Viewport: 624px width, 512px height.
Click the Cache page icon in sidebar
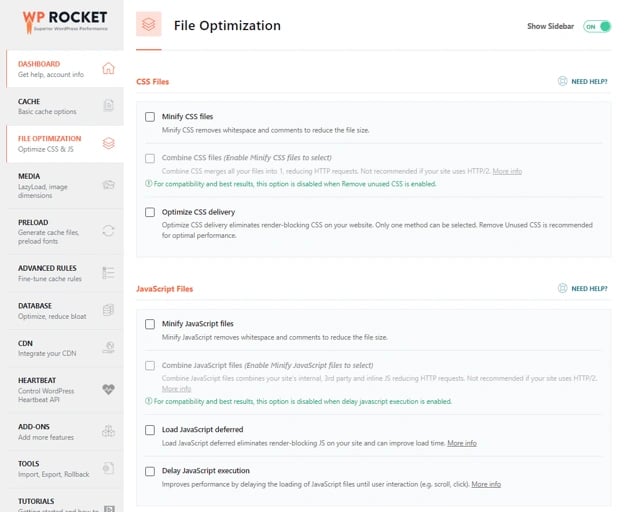click(x=108, y=106)
